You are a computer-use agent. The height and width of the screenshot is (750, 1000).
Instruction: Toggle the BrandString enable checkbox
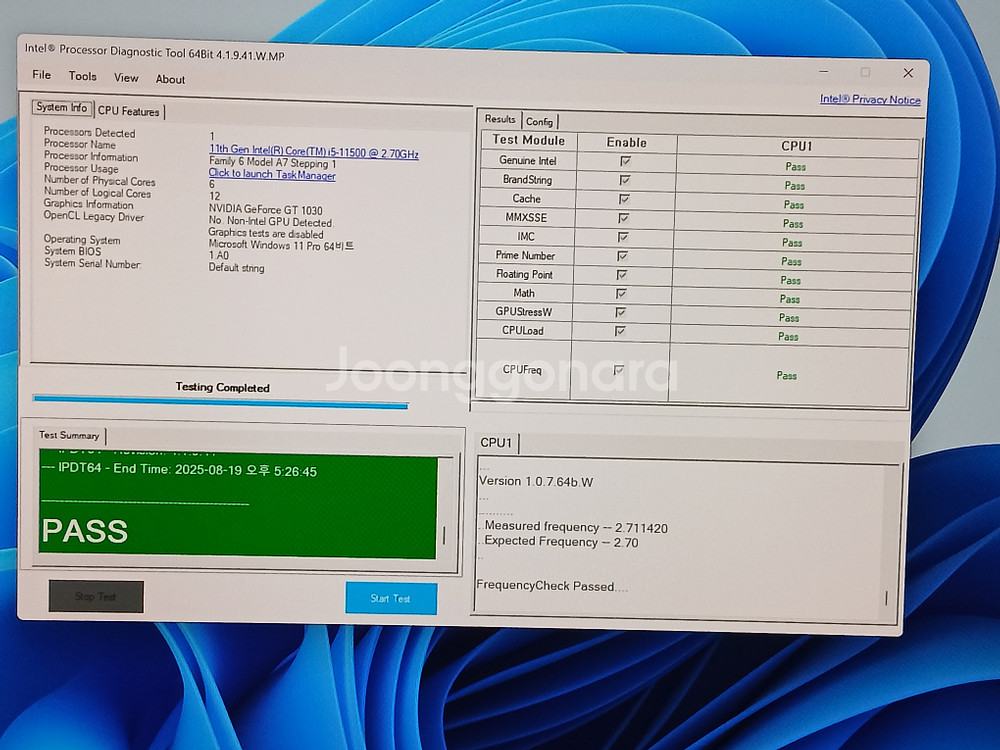coord(625,180)
